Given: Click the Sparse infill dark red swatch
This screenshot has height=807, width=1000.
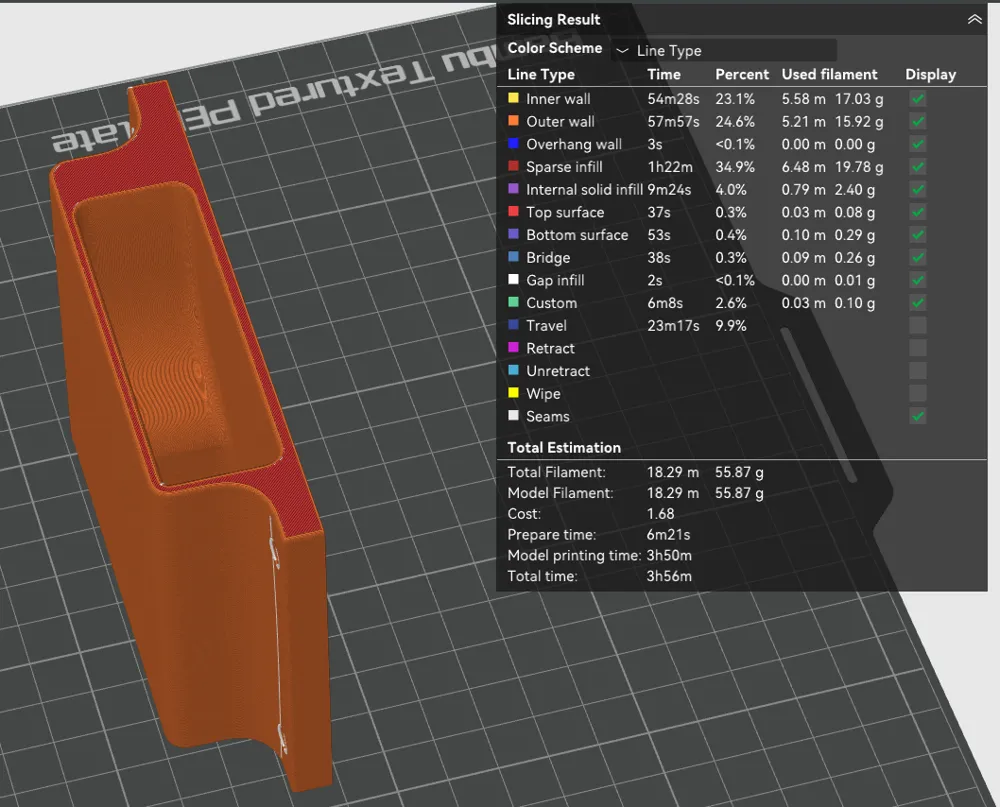Looking at the screenshot, I should point(513,166).
